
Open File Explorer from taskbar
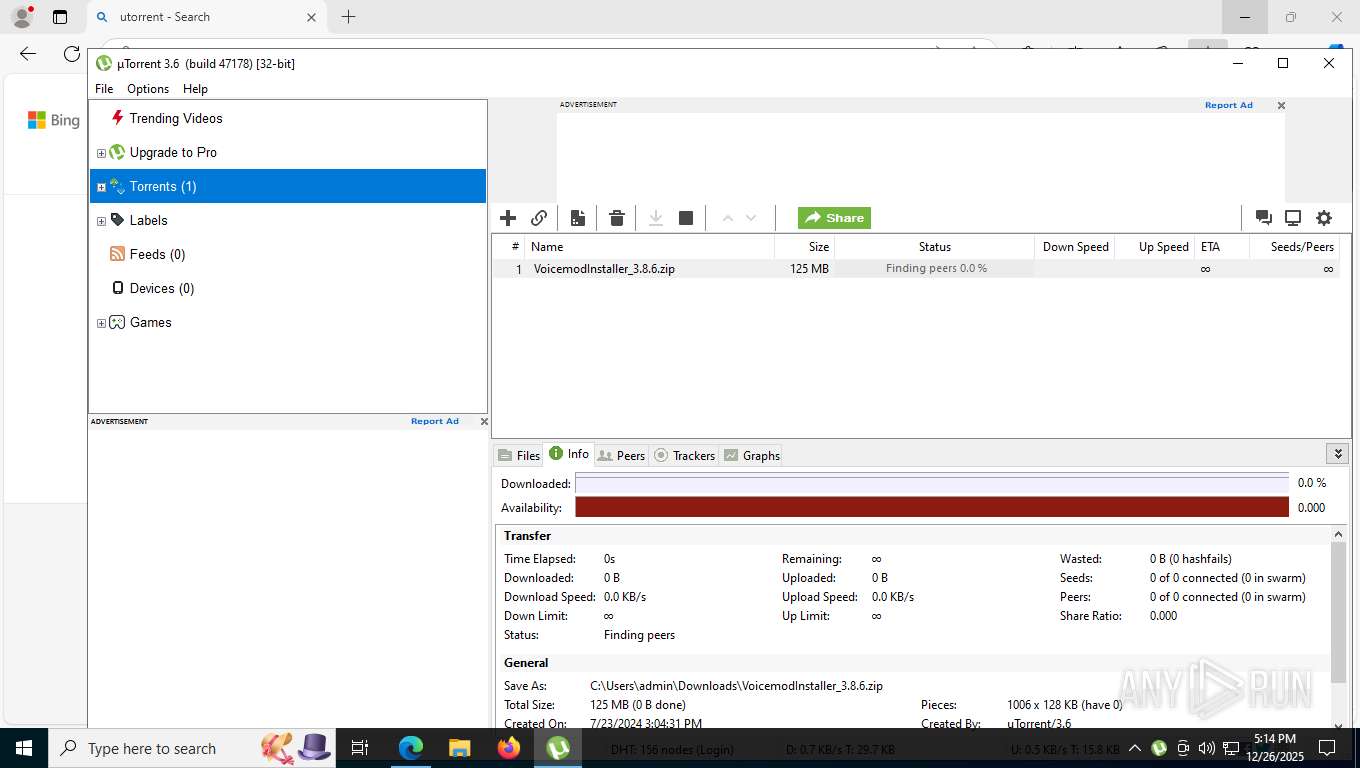point(459,748)
